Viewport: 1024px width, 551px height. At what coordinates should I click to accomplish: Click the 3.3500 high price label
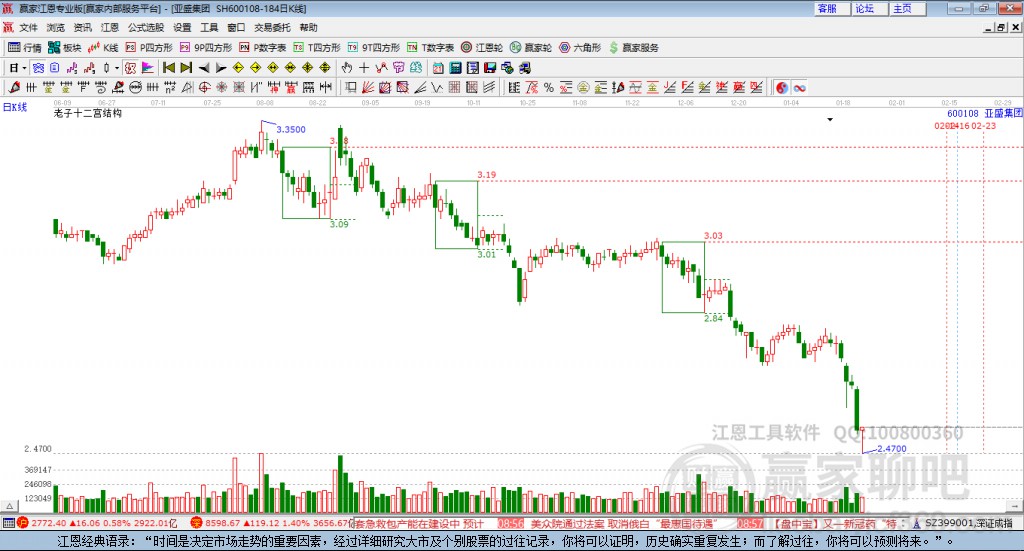coord(291,129)
